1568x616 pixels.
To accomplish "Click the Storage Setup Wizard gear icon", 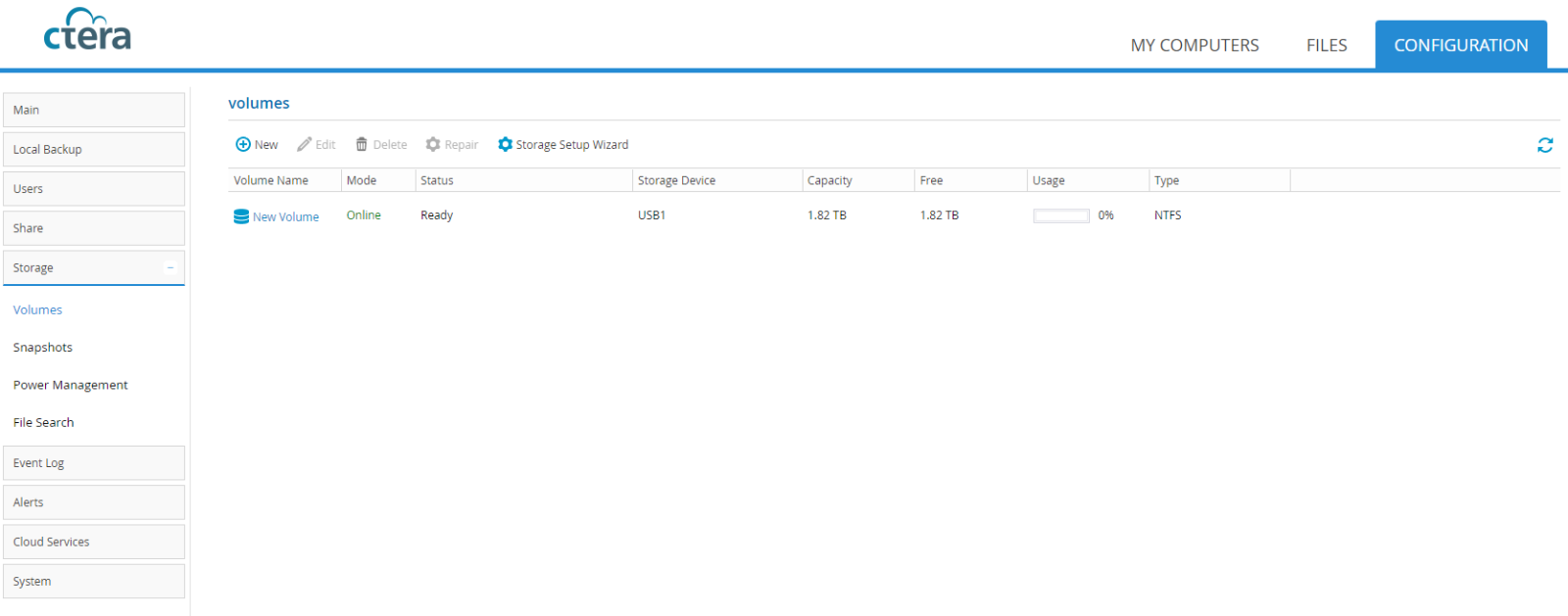I will click(505, 144).
